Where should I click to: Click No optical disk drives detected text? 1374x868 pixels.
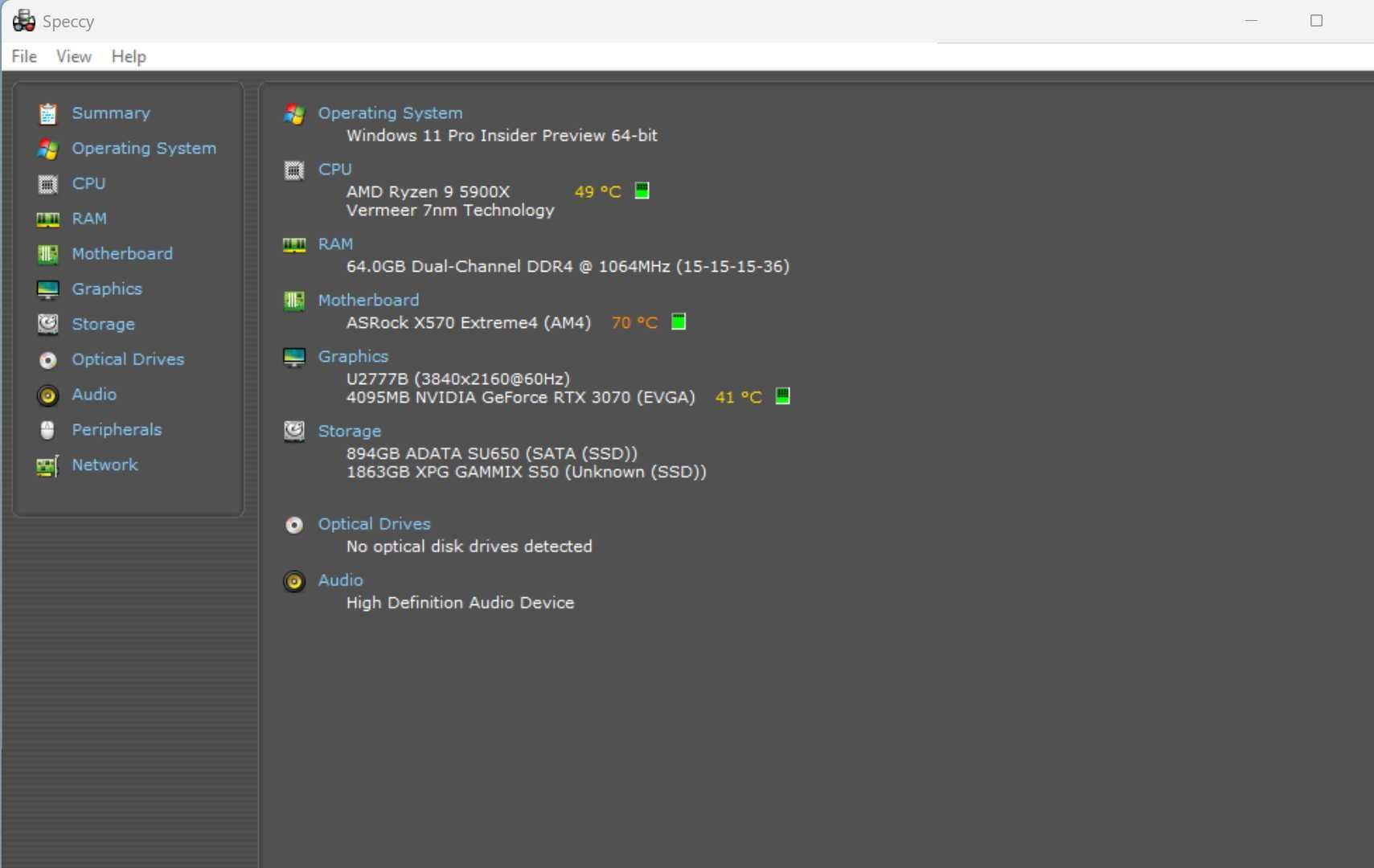tap(469, 547)
